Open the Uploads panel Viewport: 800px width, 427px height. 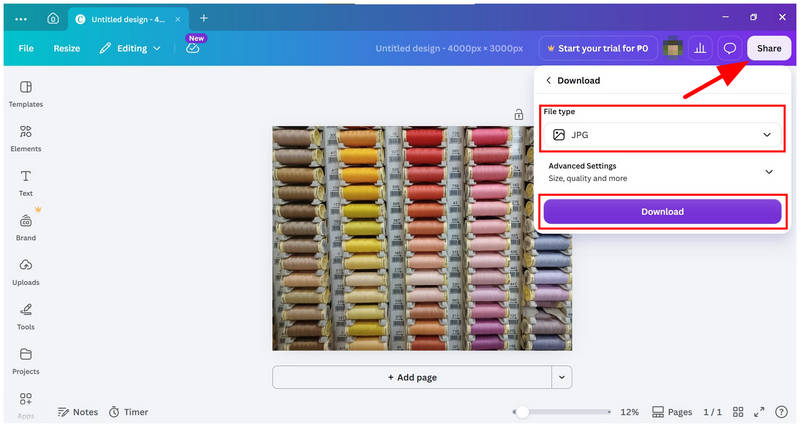click(26, 272)
